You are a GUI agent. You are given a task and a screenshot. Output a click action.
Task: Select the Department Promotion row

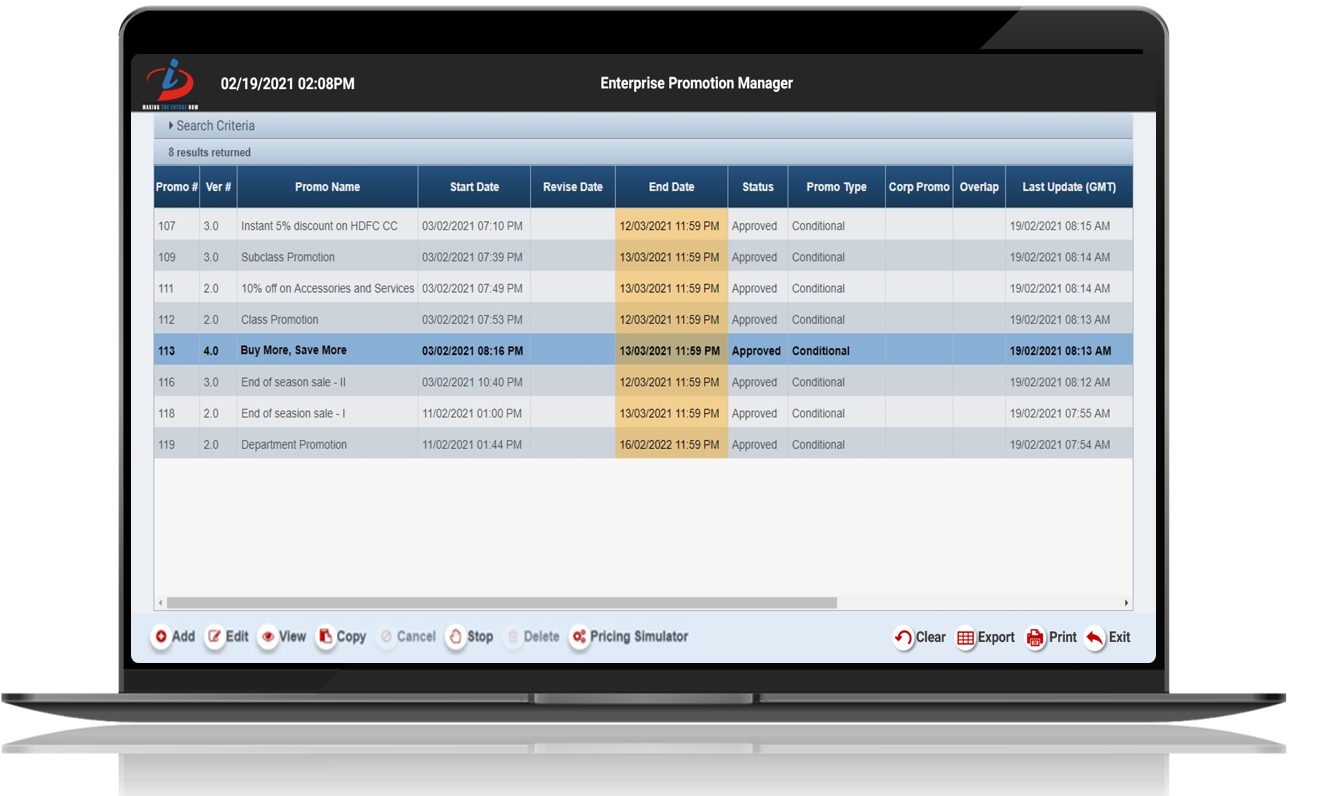coord(294,445)
